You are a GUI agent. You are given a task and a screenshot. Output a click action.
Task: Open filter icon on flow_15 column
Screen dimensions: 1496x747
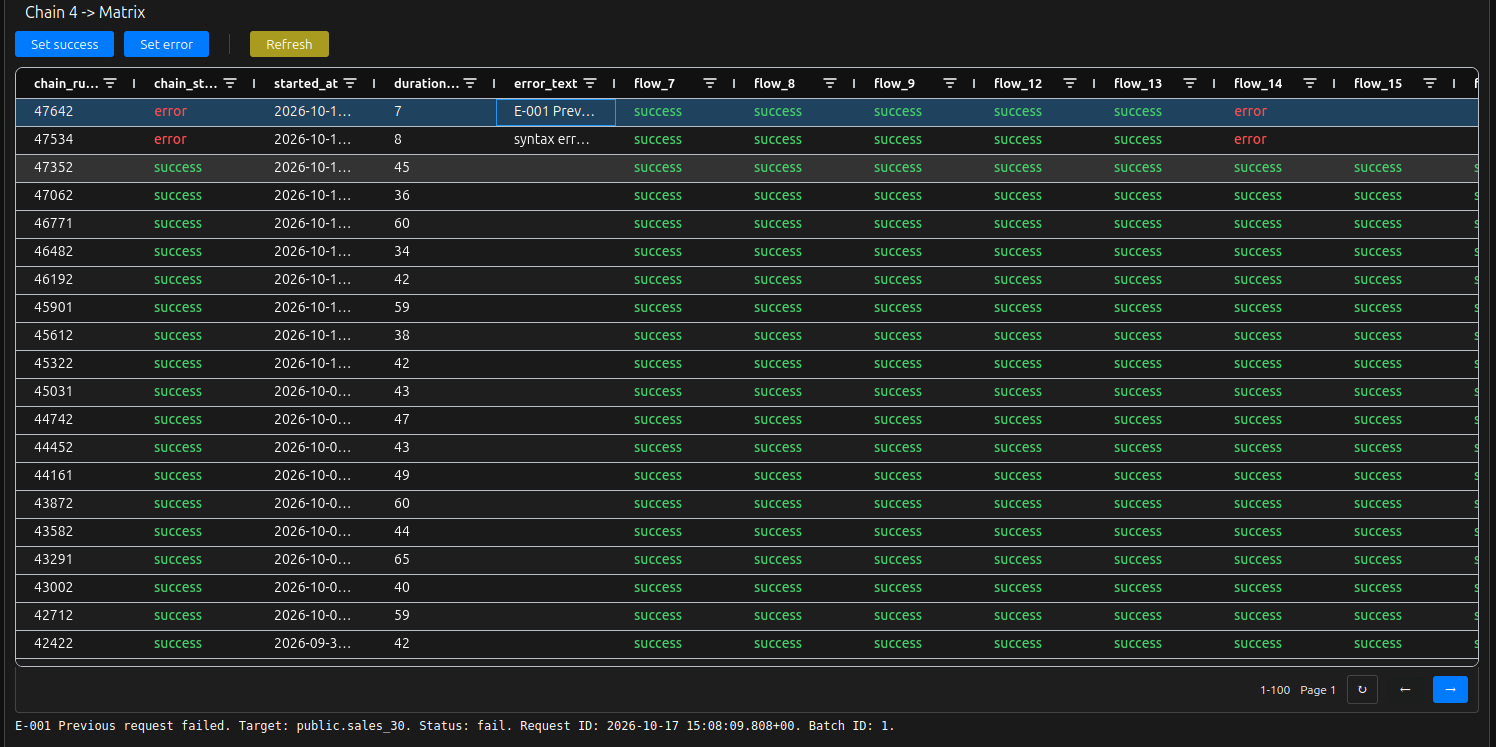(1430, 83)
